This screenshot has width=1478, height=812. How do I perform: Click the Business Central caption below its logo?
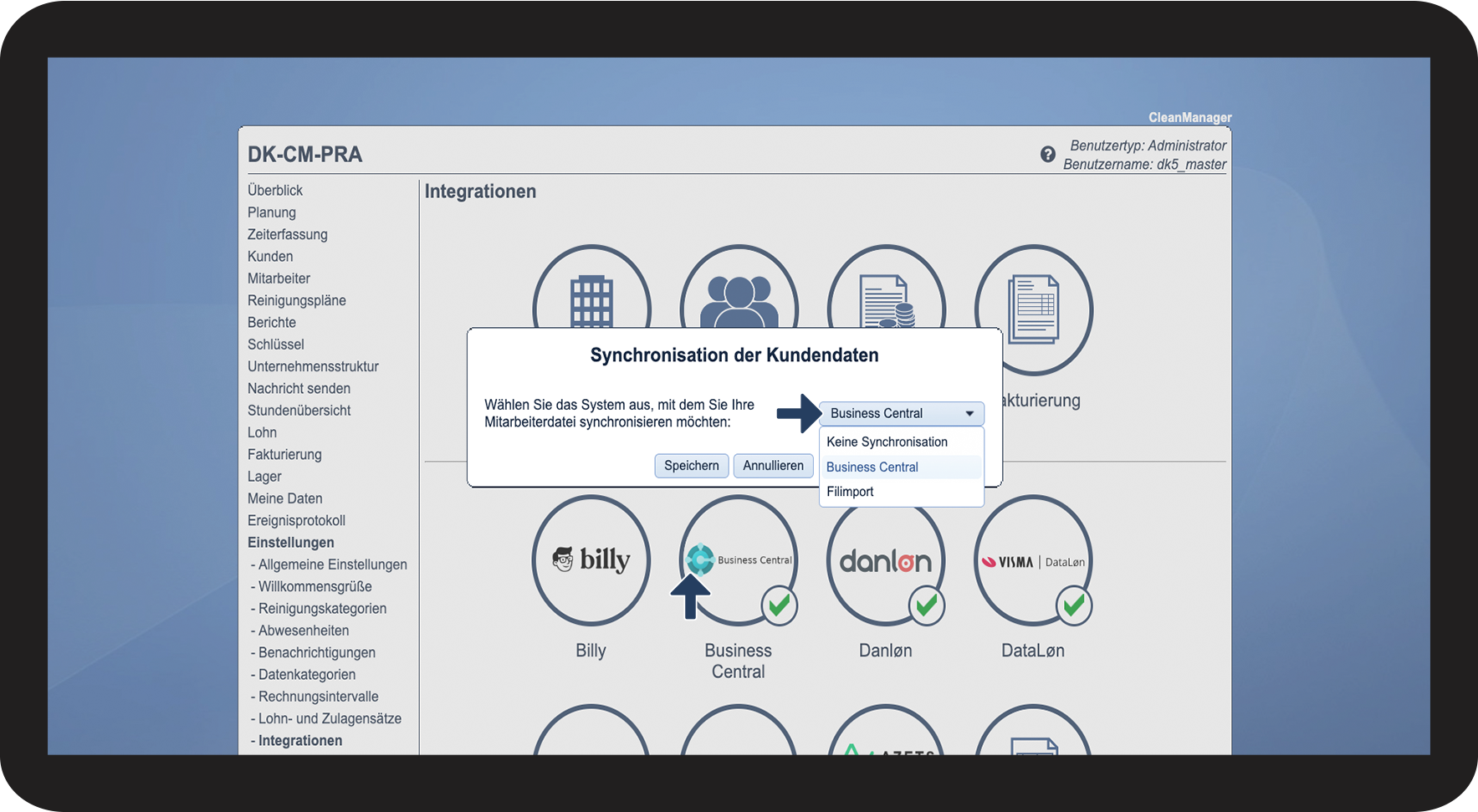point(739,661)
